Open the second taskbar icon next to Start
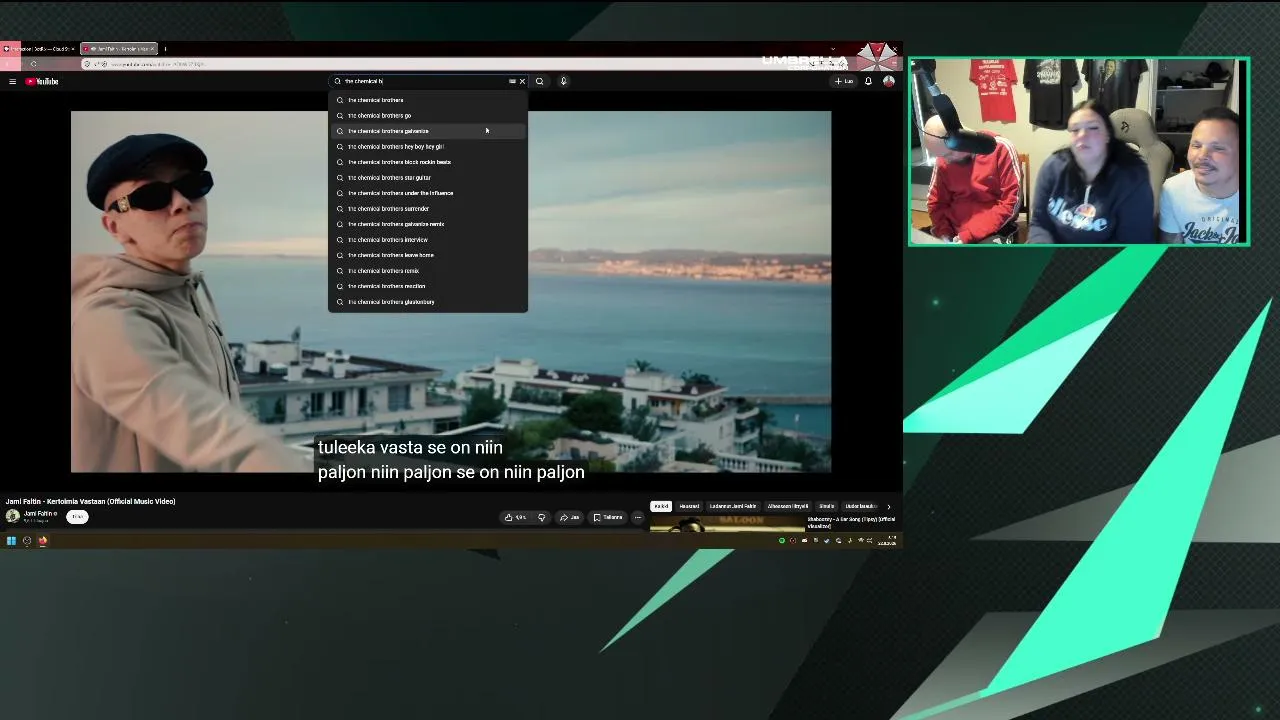Viewport: 1280px width, 720px height. pyautogui.click(x=27, y=541)
